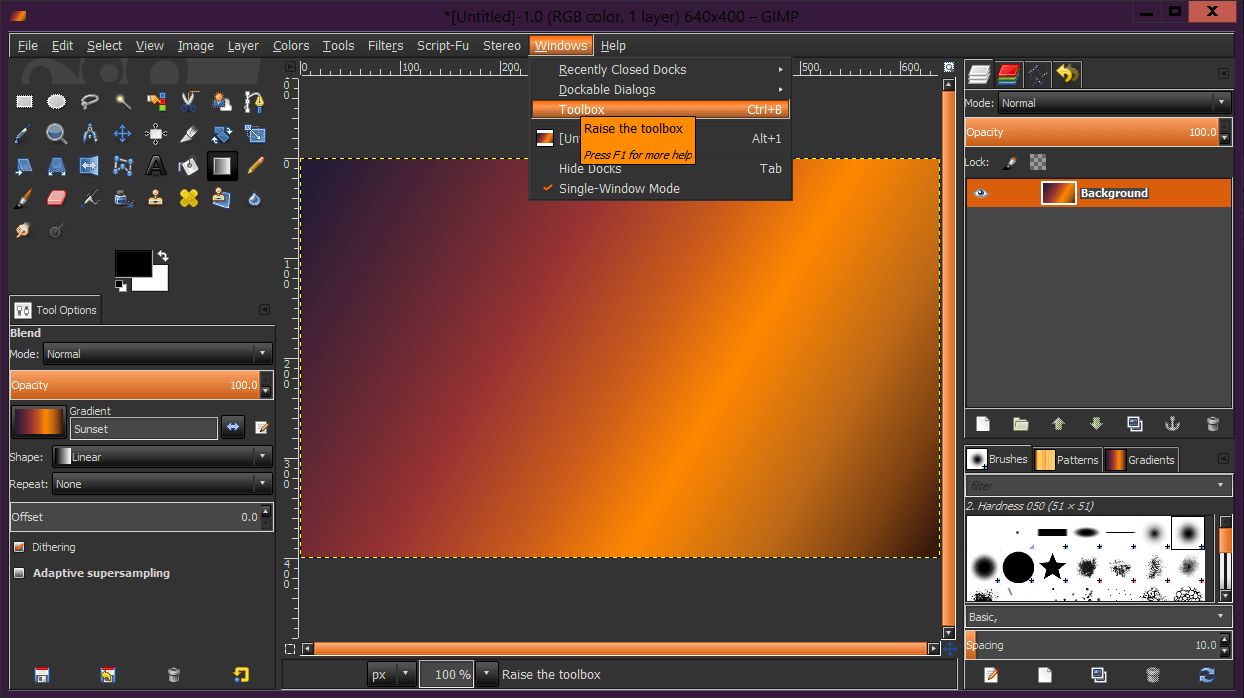The image size is (1244, 698).
Task: Click the foreground color swatch
Action: click(x=131, y=263)
